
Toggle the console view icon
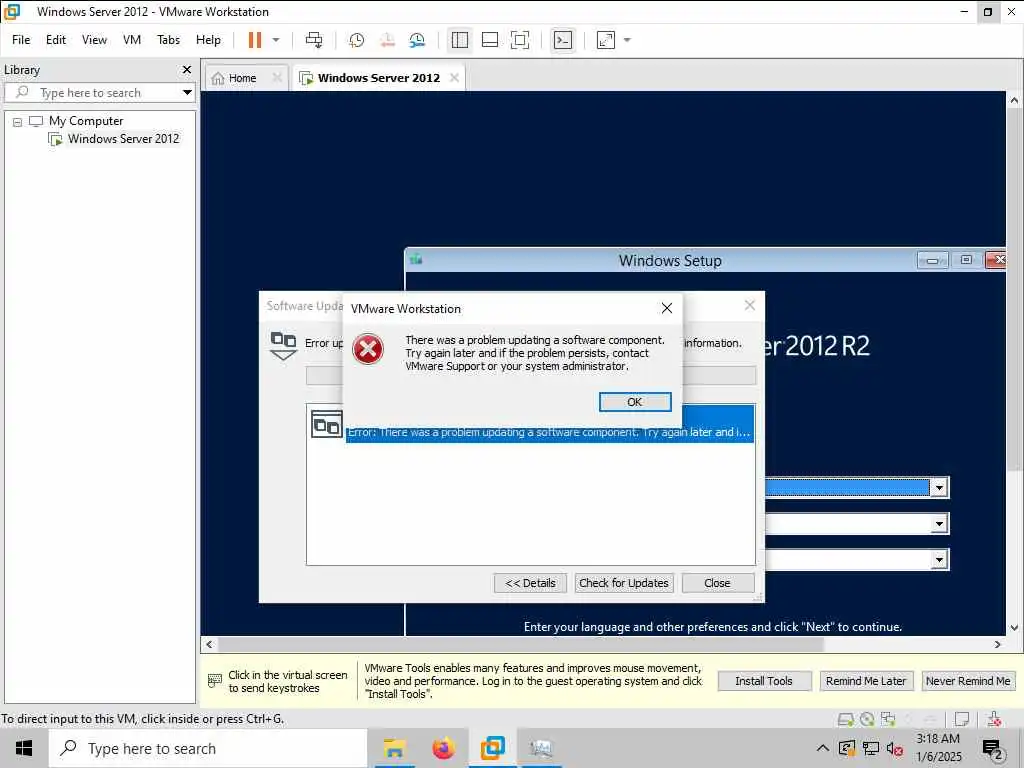pos(562,40)
